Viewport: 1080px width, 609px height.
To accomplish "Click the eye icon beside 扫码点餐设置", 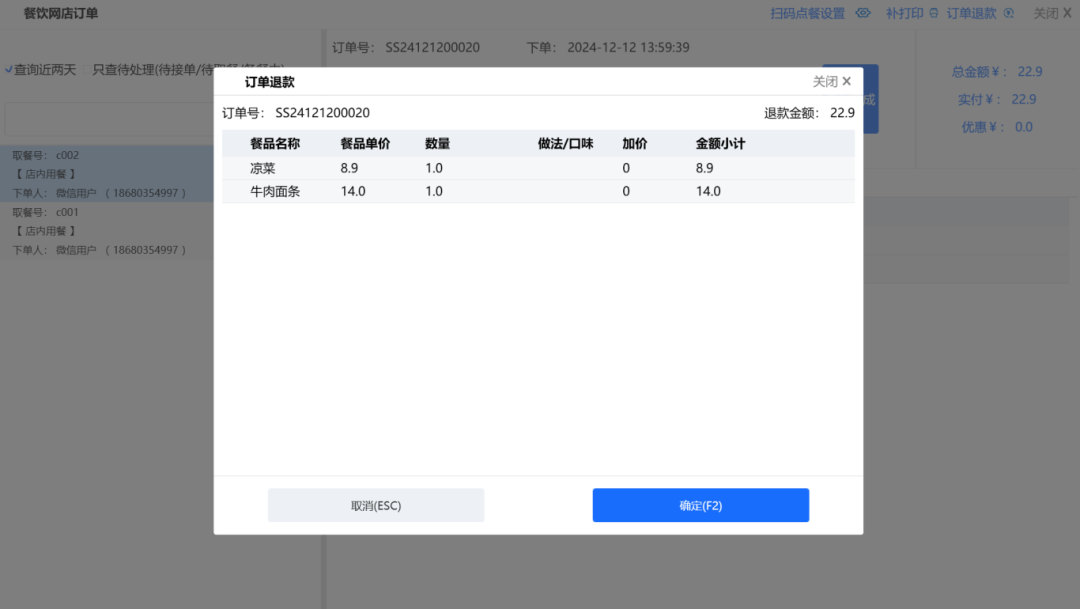I will tap(863, 13).
